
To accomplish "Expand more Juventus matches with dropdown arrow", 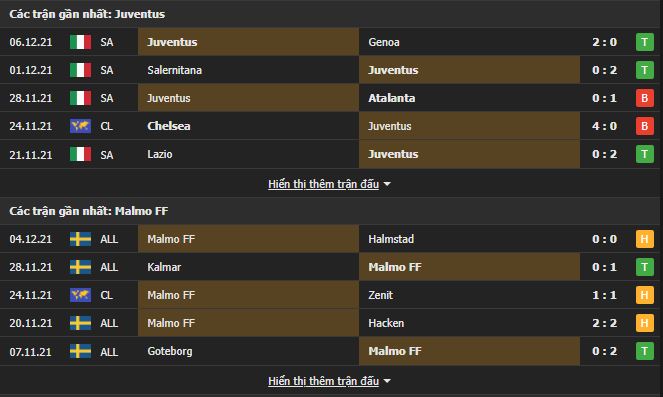I will pyautogui.click(x=387, y=185).
